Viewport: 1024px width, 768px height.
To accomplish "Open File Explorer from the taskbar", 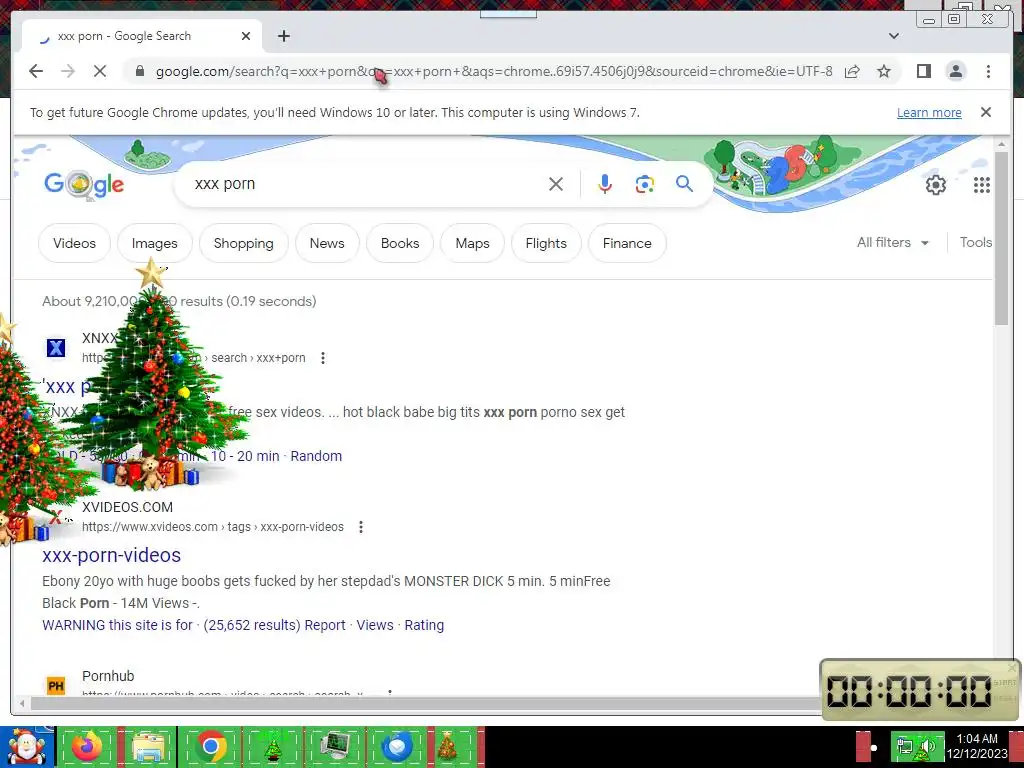I will (x=148, y=747).
